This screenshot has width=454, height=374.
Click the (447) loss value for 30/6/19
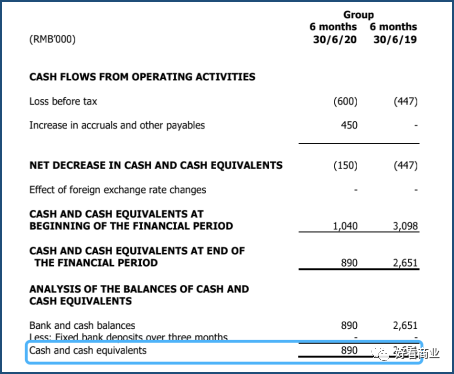click(406, 101)
